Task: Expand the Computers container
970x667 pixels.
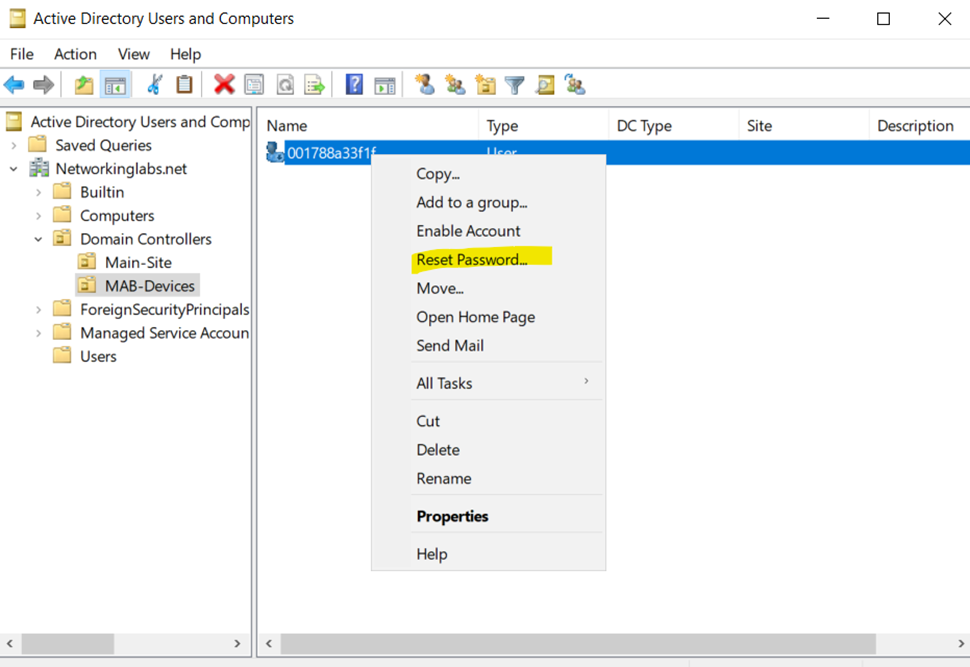Action: point(38,216)
